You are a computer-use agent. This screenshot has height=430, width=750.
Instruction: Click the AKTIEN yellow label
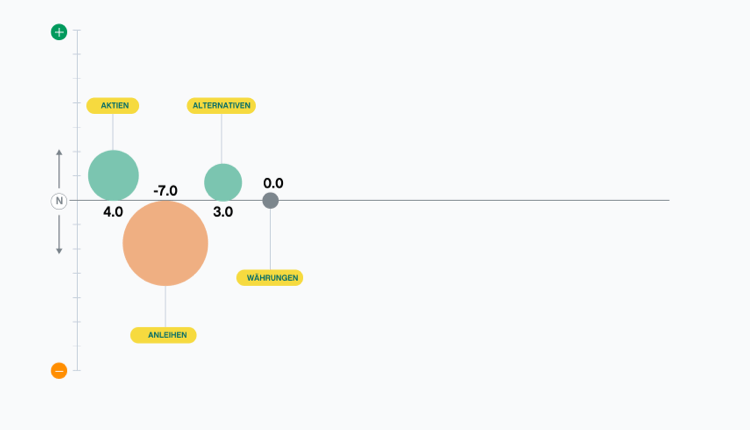point(113,106)
